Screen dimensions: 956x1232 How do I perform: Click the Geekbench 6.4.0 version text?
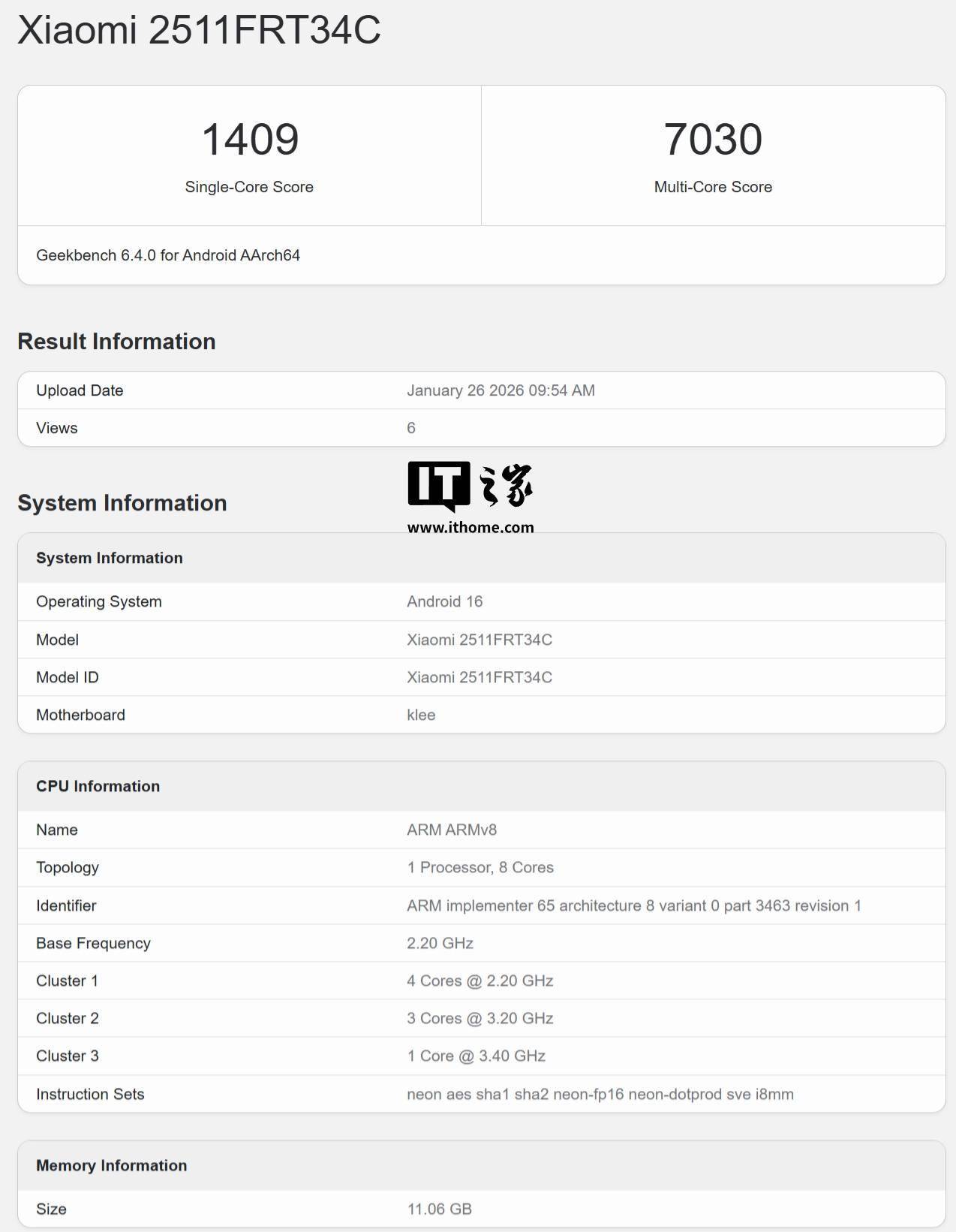coord(168,255)
